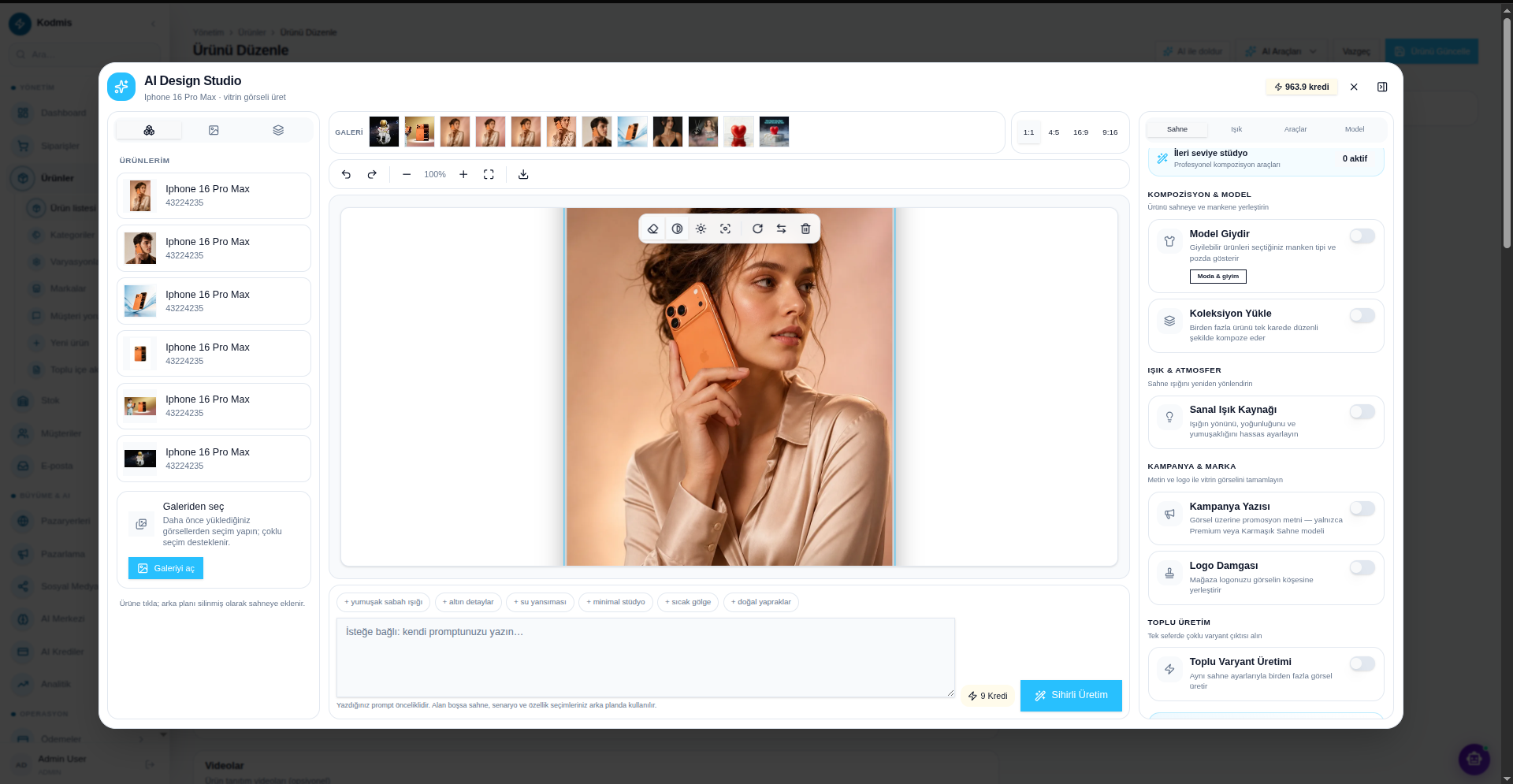This screenshot has width=1513, height=784.
Task: Switch to the Işık tab
Action: (x=1236, y=129)
